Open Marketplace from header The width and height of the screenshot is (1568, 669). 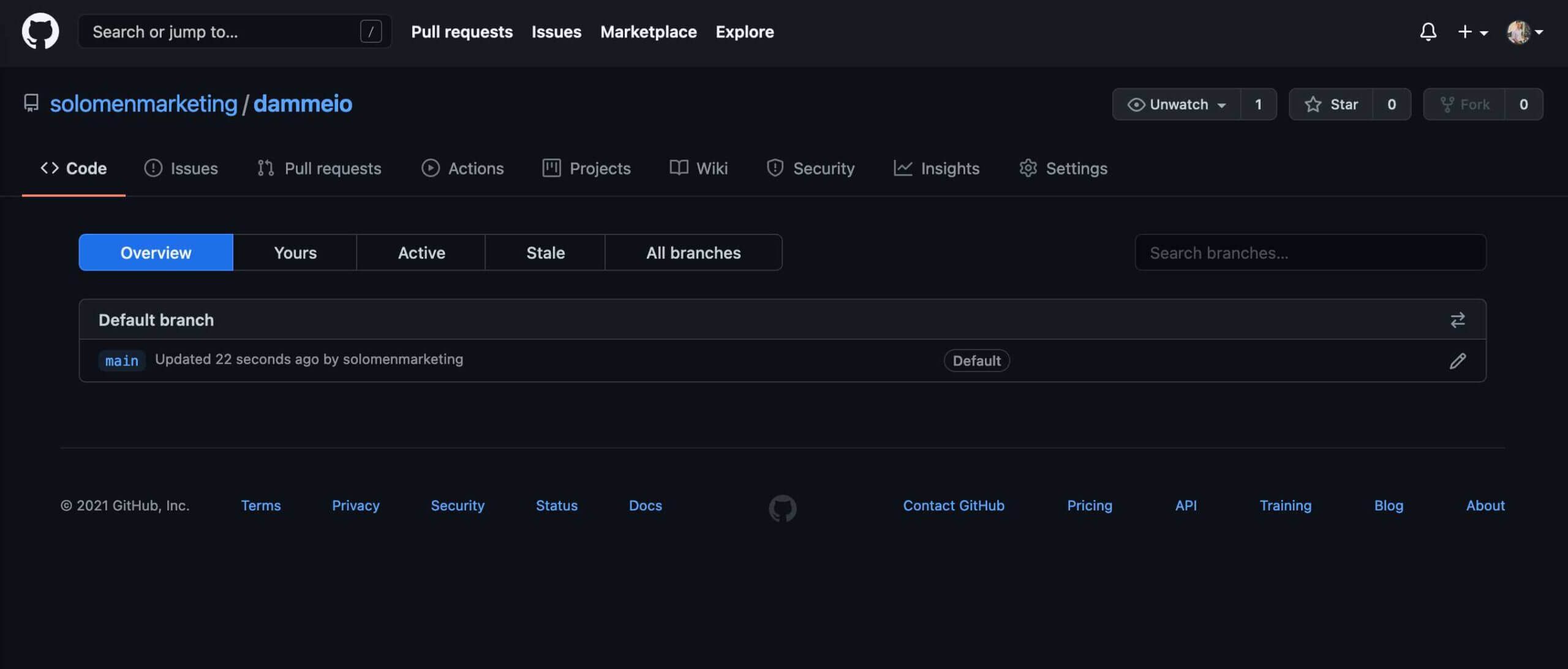click(x=648, y=31)
